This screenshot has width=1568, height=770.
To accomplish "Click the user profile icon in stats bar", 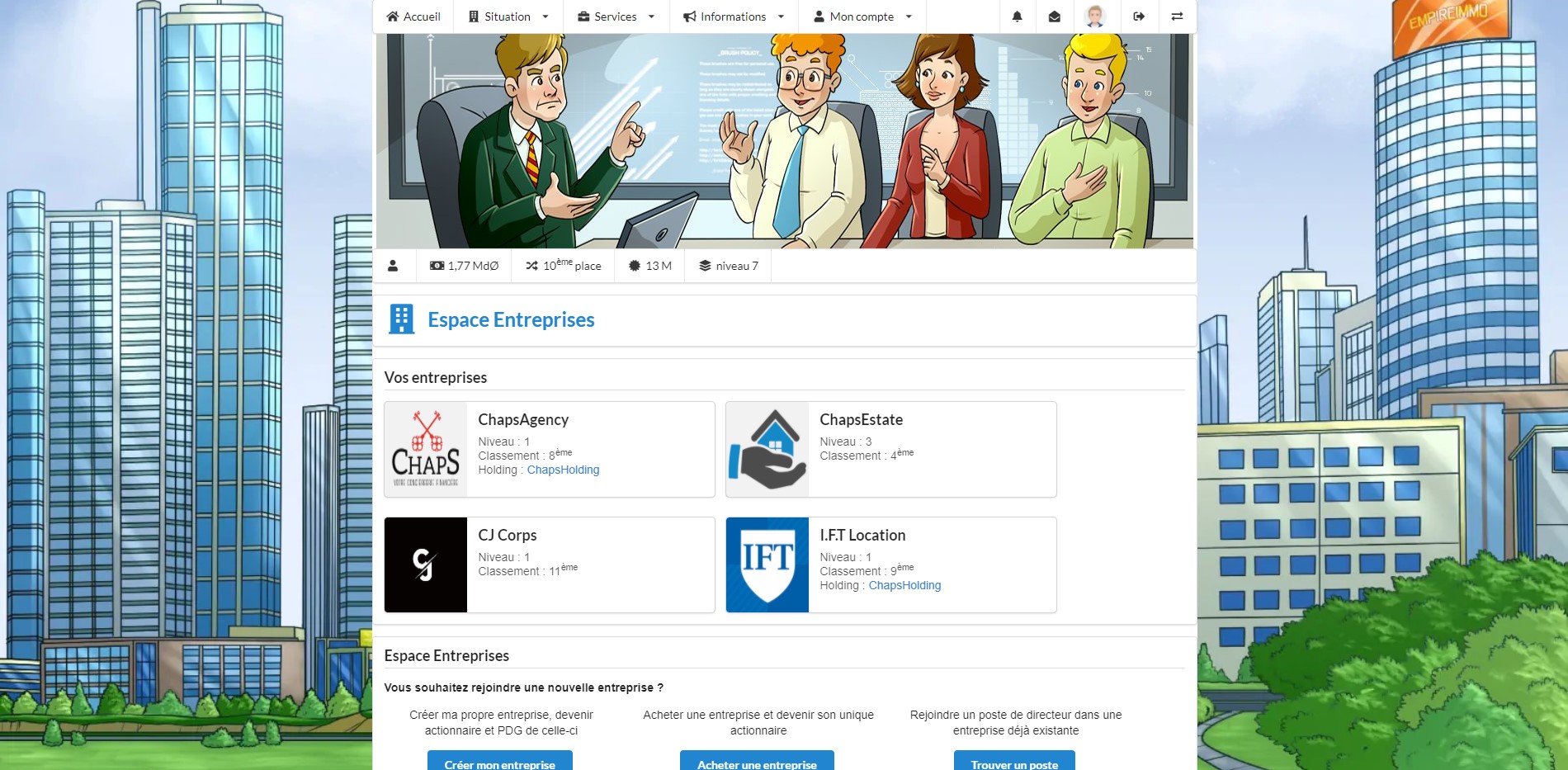I will (393, 266).
